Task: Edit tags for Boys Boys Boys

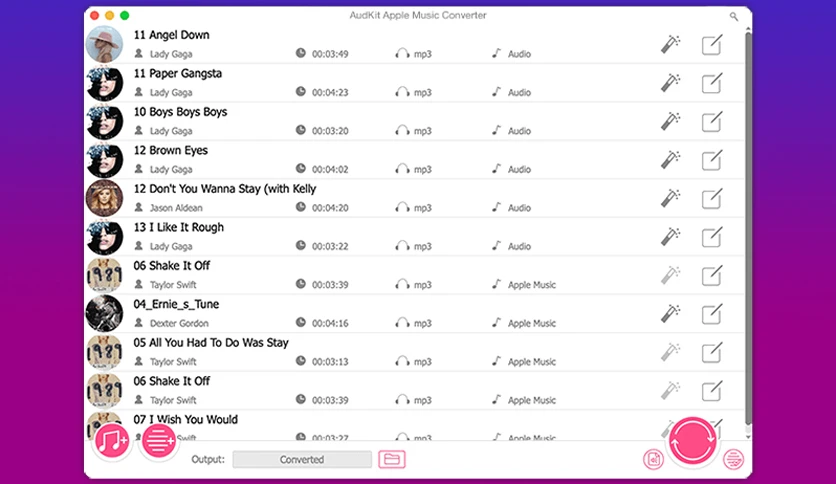Action: [712, 121]
